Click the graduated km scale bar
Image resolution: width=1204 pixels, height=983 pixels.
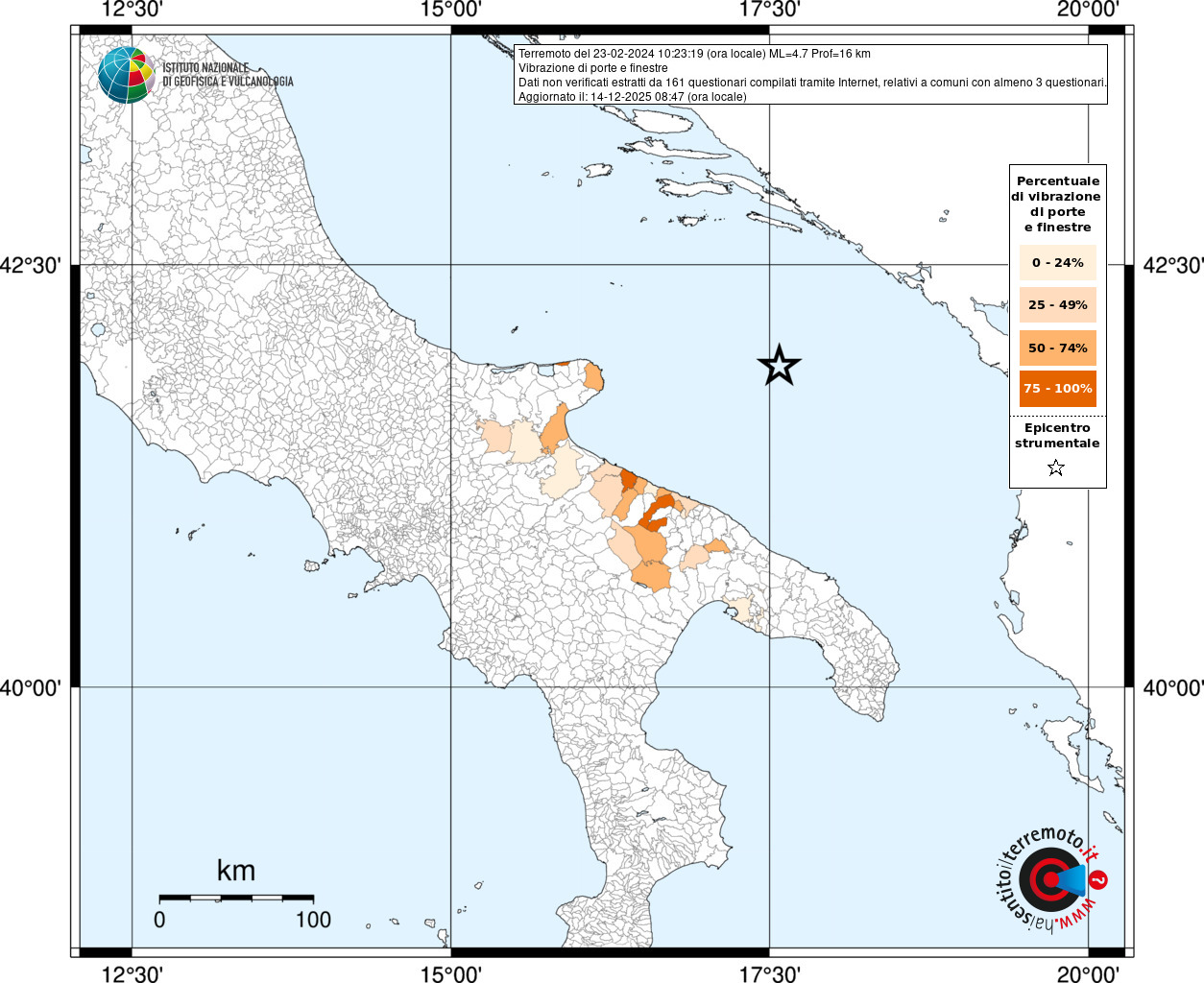point(236,898)
